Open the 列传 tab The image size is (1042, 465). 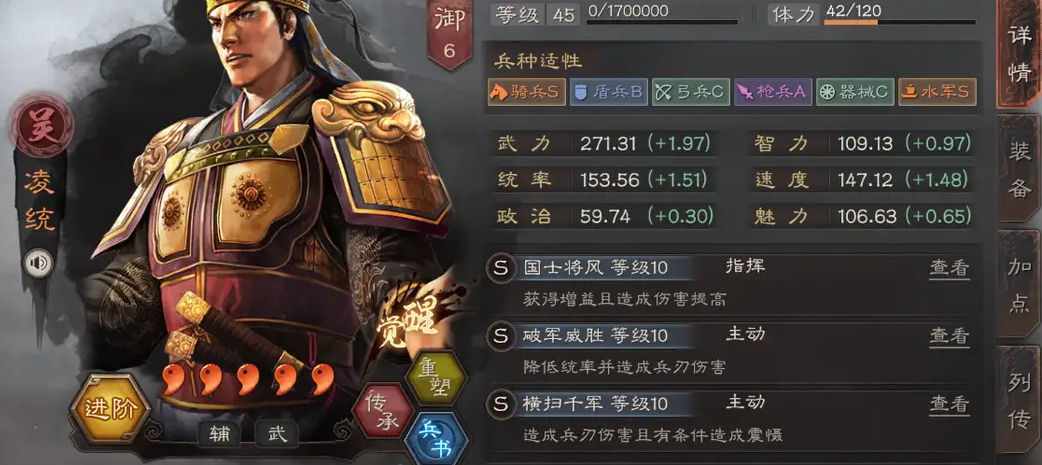pos(1019,402)
